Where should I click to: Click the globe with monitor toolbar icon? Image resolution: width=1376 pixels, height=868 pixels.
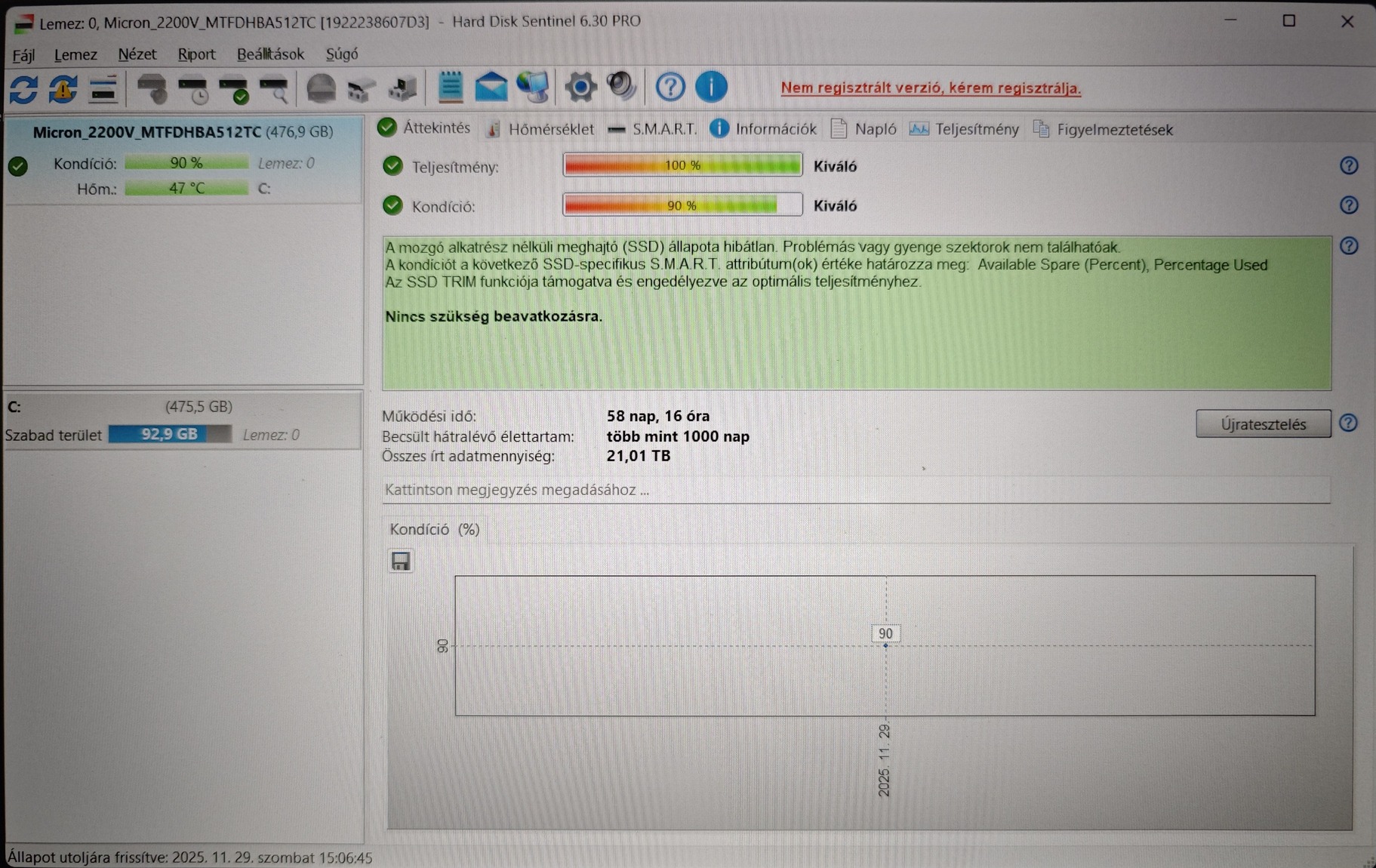533,87
